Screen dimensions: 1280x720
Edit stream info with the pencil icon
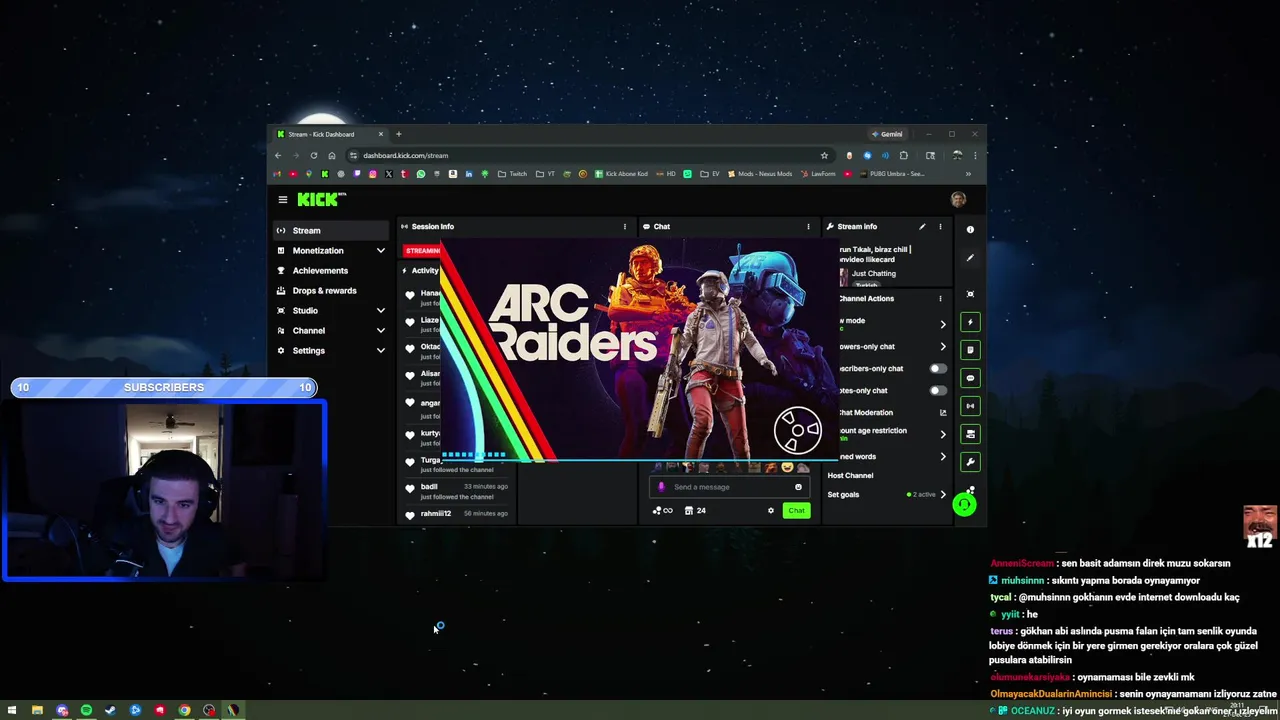coord(922,227)
